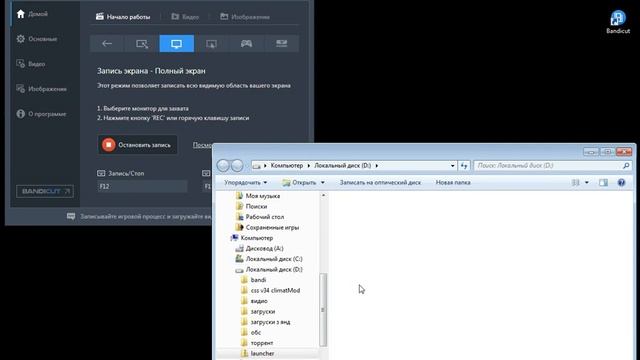Switch to the Изображения tab at top
Viewport: 640px width, 360px height.
(245, 17)
